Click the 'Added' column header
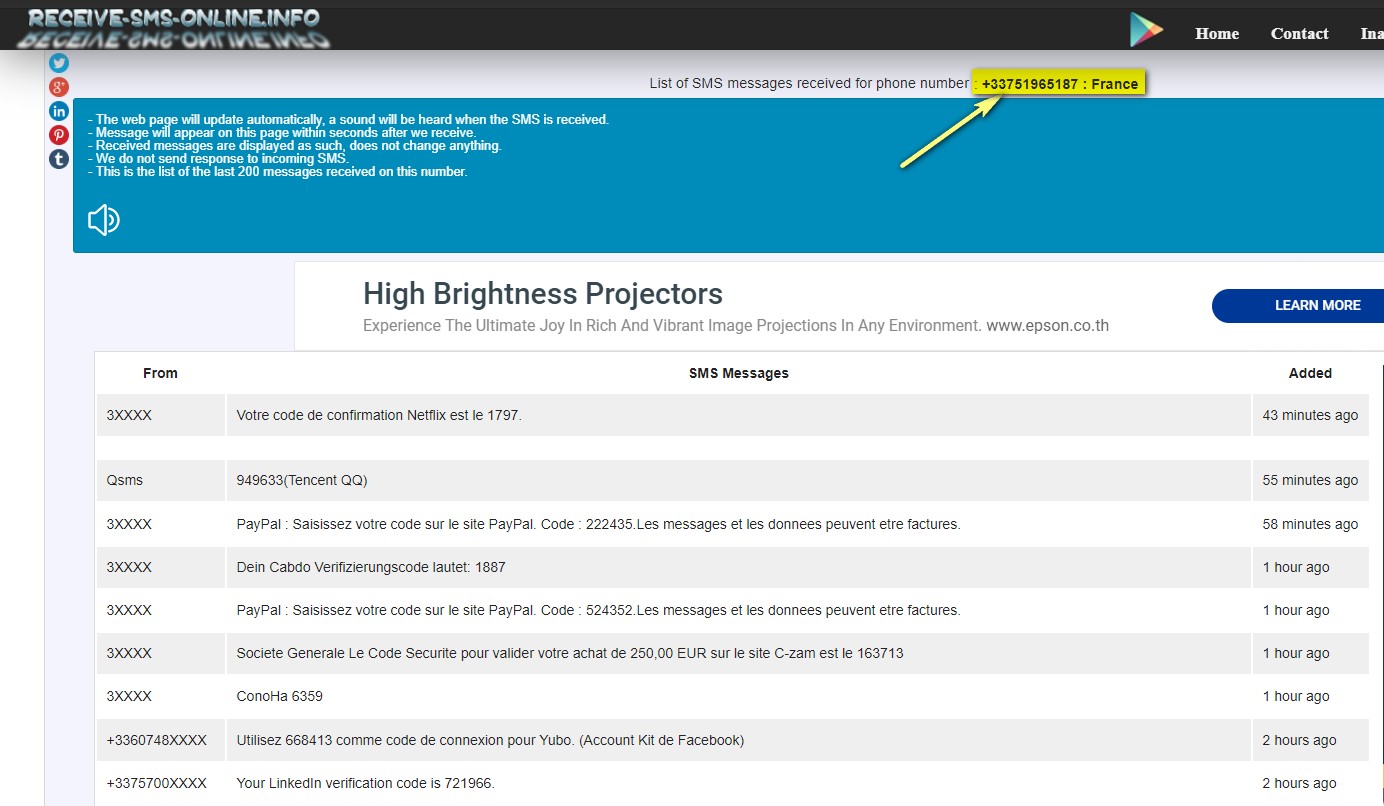The width and height of the screenshot is (1384, 806). pos(1309,373)
